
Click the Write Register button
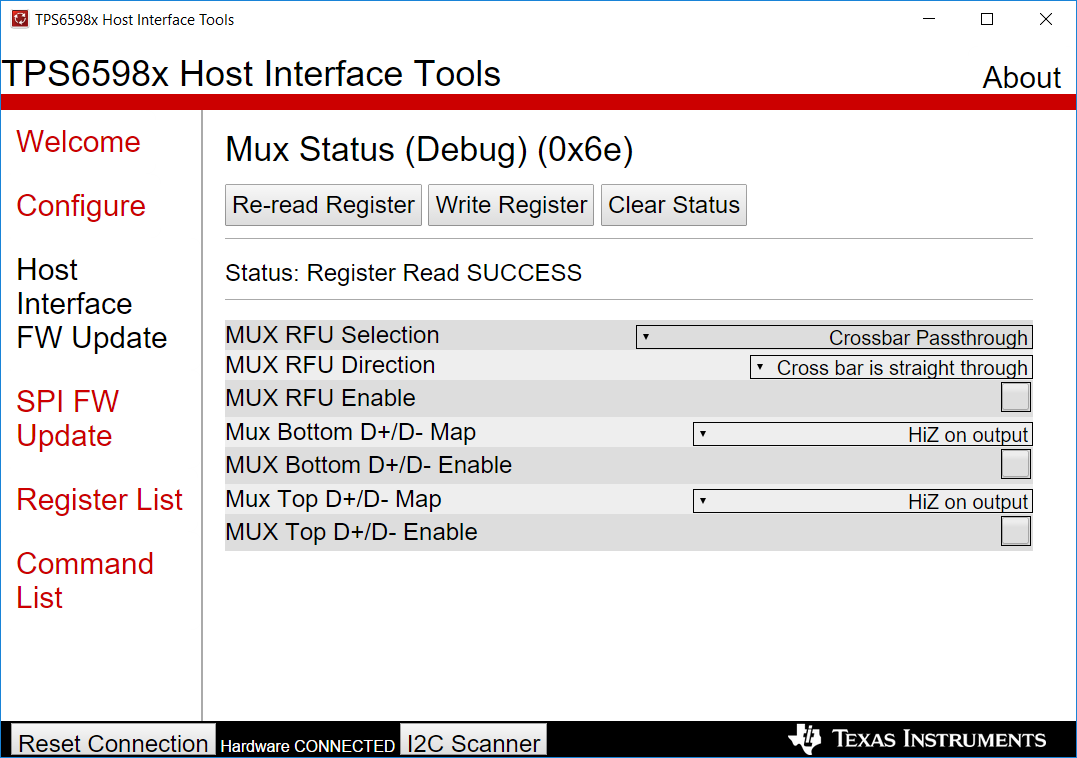[x=511, y=205]
